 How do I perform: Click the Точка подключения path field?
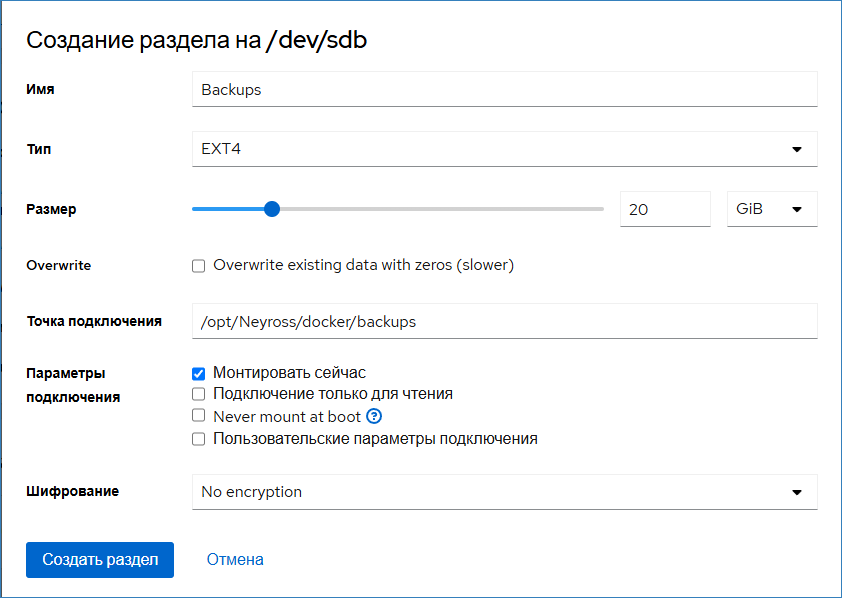click(504, 322)
